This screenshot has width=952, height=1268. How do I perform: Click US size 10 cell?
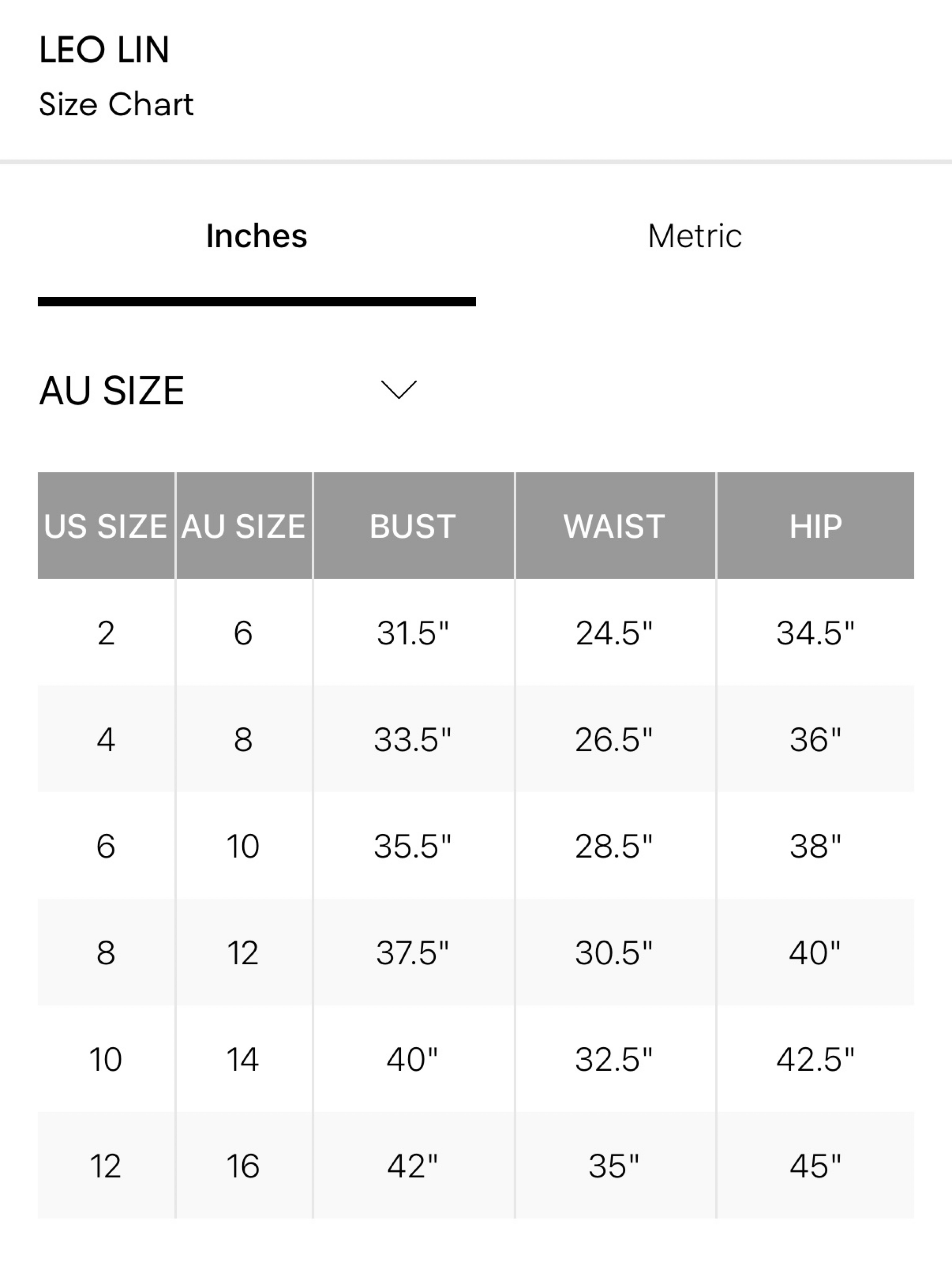(106, 1059)
